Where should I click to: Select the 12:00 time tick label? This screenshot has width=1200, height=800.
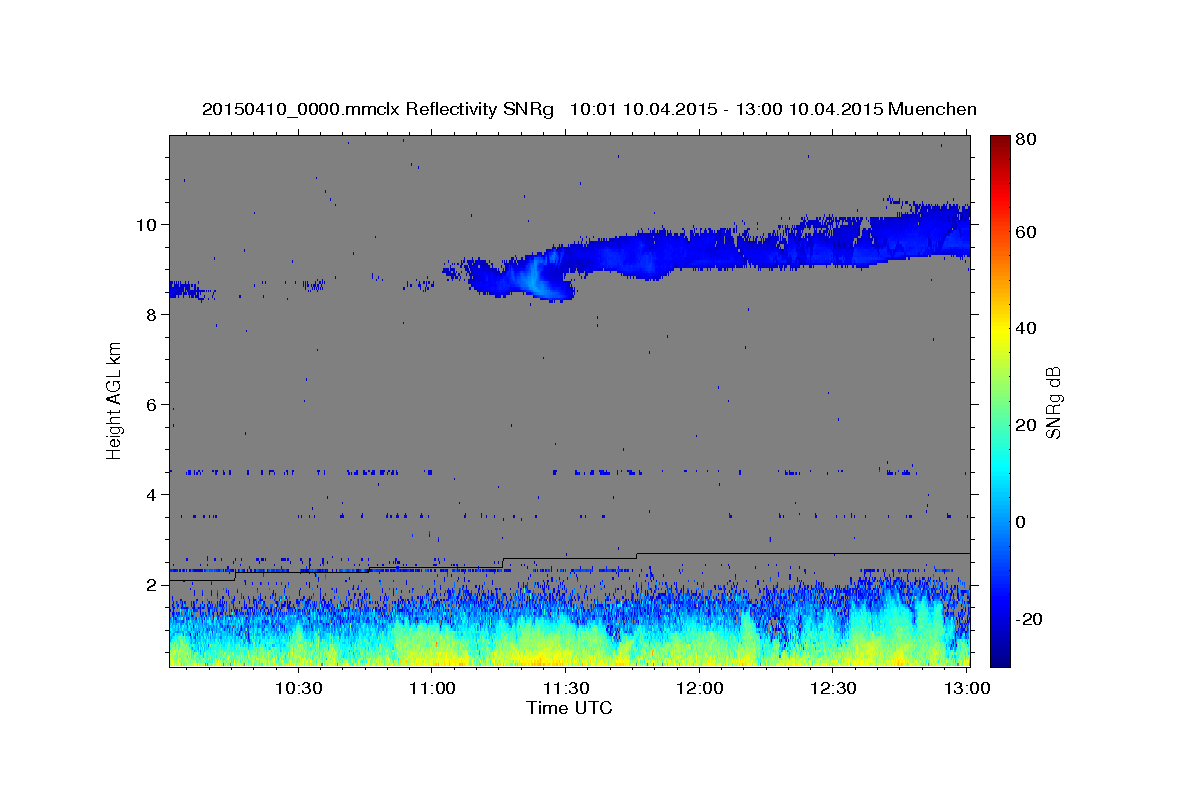699,688
